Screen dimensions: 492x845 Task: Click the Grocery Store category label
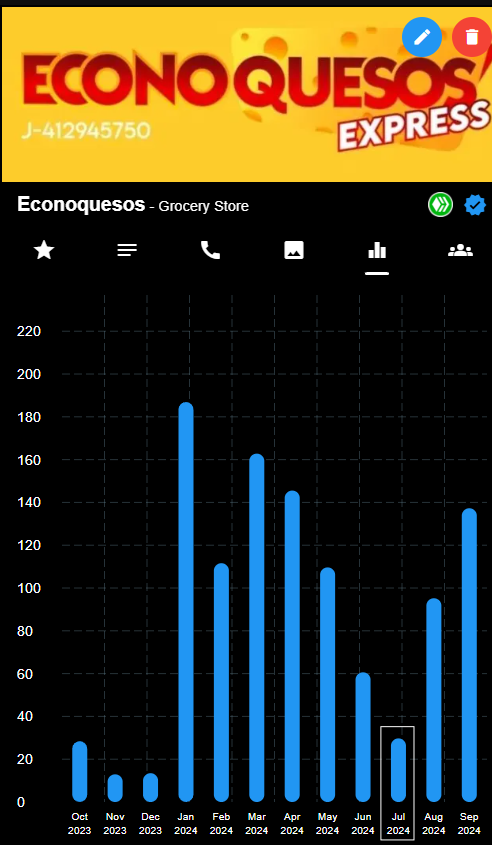[204, 206]
